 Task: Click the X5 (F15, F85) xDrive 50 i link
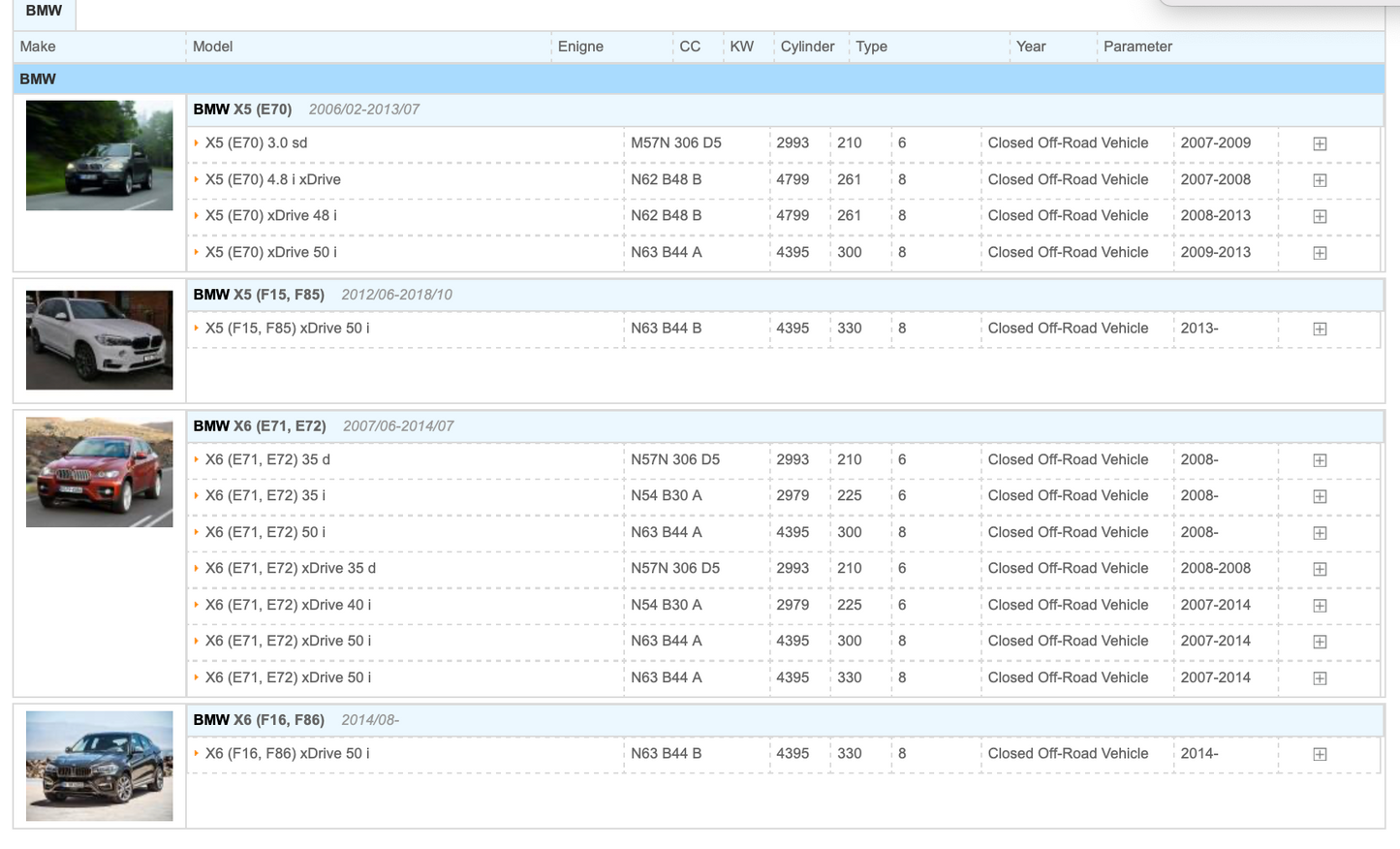tap(287, 328)
